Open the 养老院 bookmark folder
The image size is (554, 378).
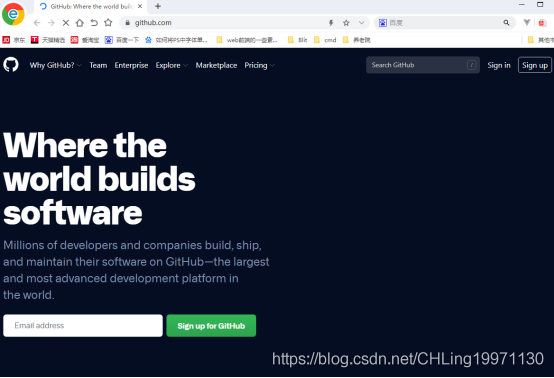click(x=357, y=40)
